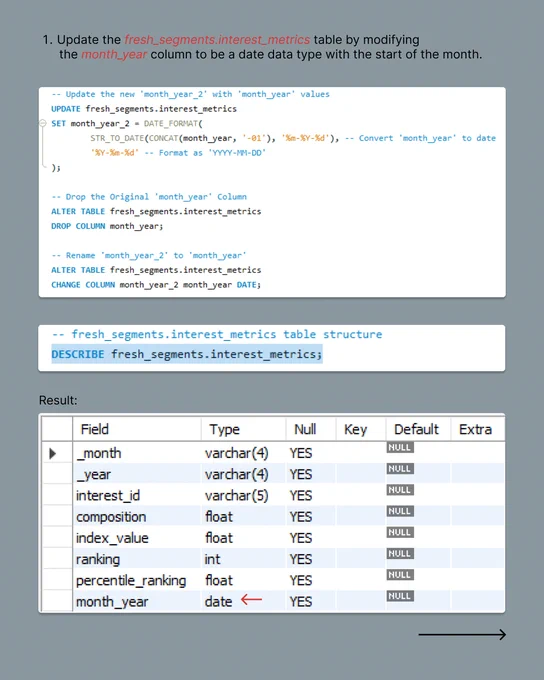
Task: Click the NULL default badge for _month
Action: click(x=400, y=448)
